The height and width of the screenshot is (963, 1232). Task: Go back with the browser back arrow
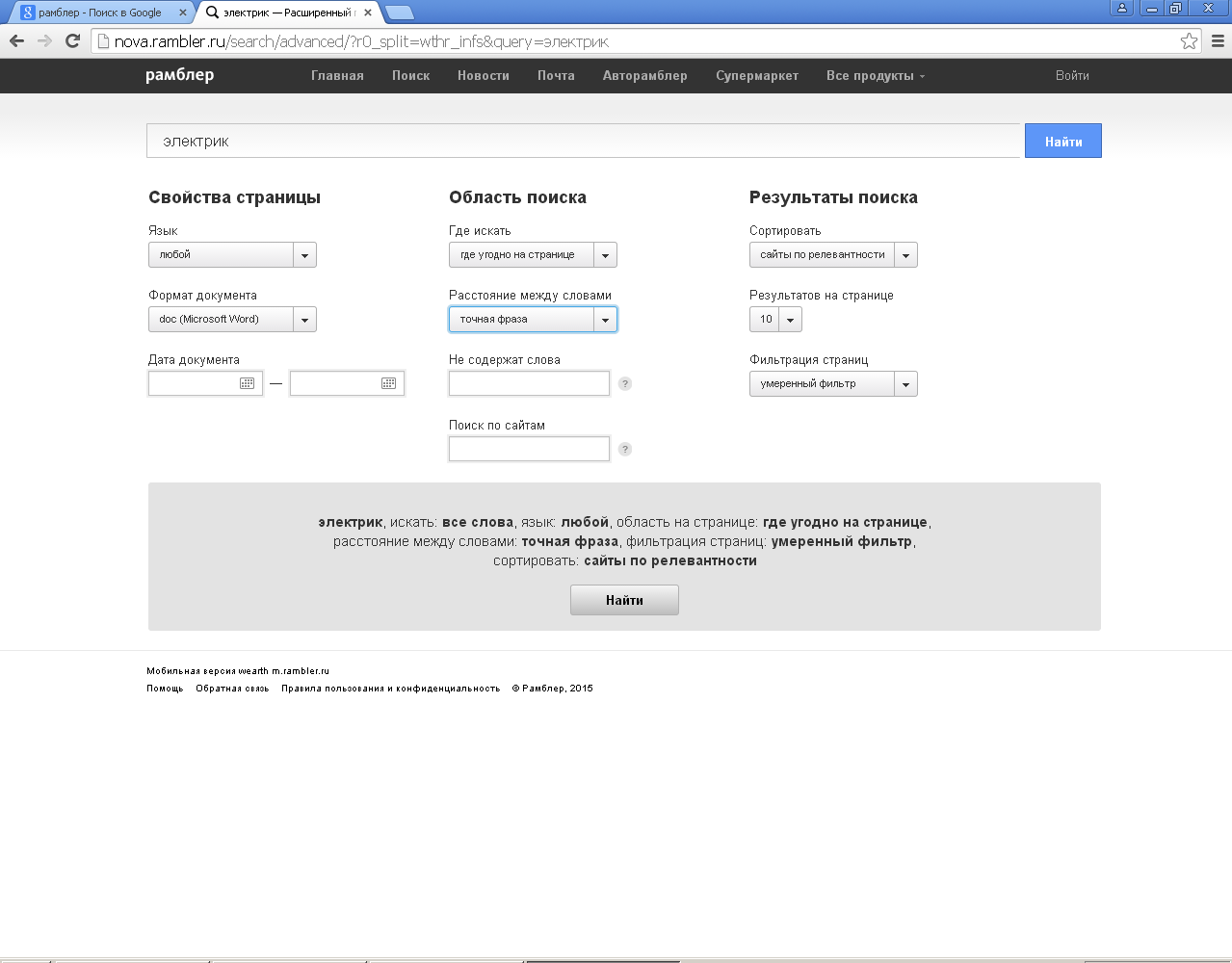pyautogui.click(x=16, y=40)
